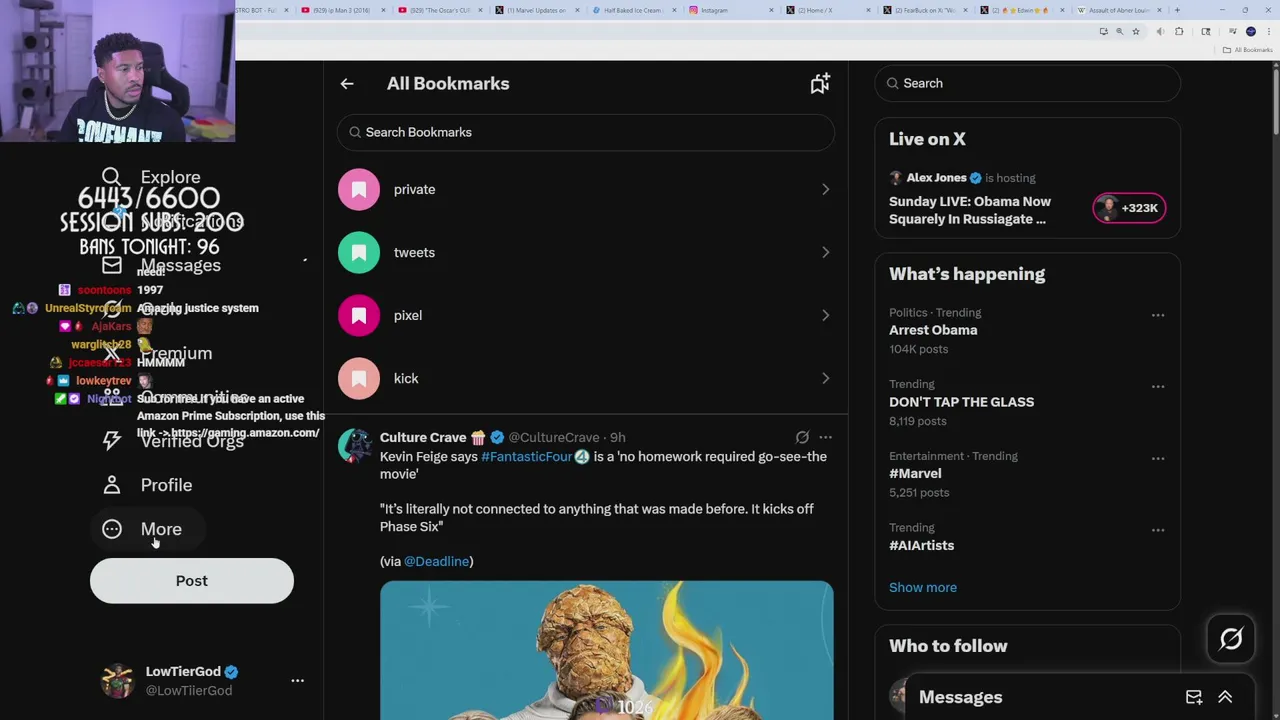Screen dimensions: 1280x720
Task: Join the Alex Jones live +323K button
Action: point(1129,208)
